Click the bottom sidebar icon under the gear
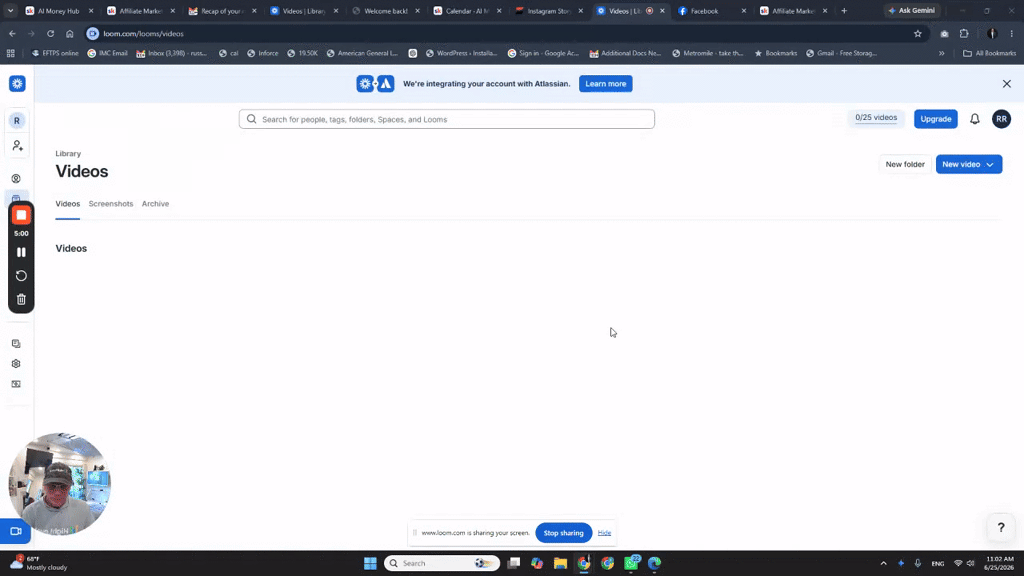 [x=16, y=384]
